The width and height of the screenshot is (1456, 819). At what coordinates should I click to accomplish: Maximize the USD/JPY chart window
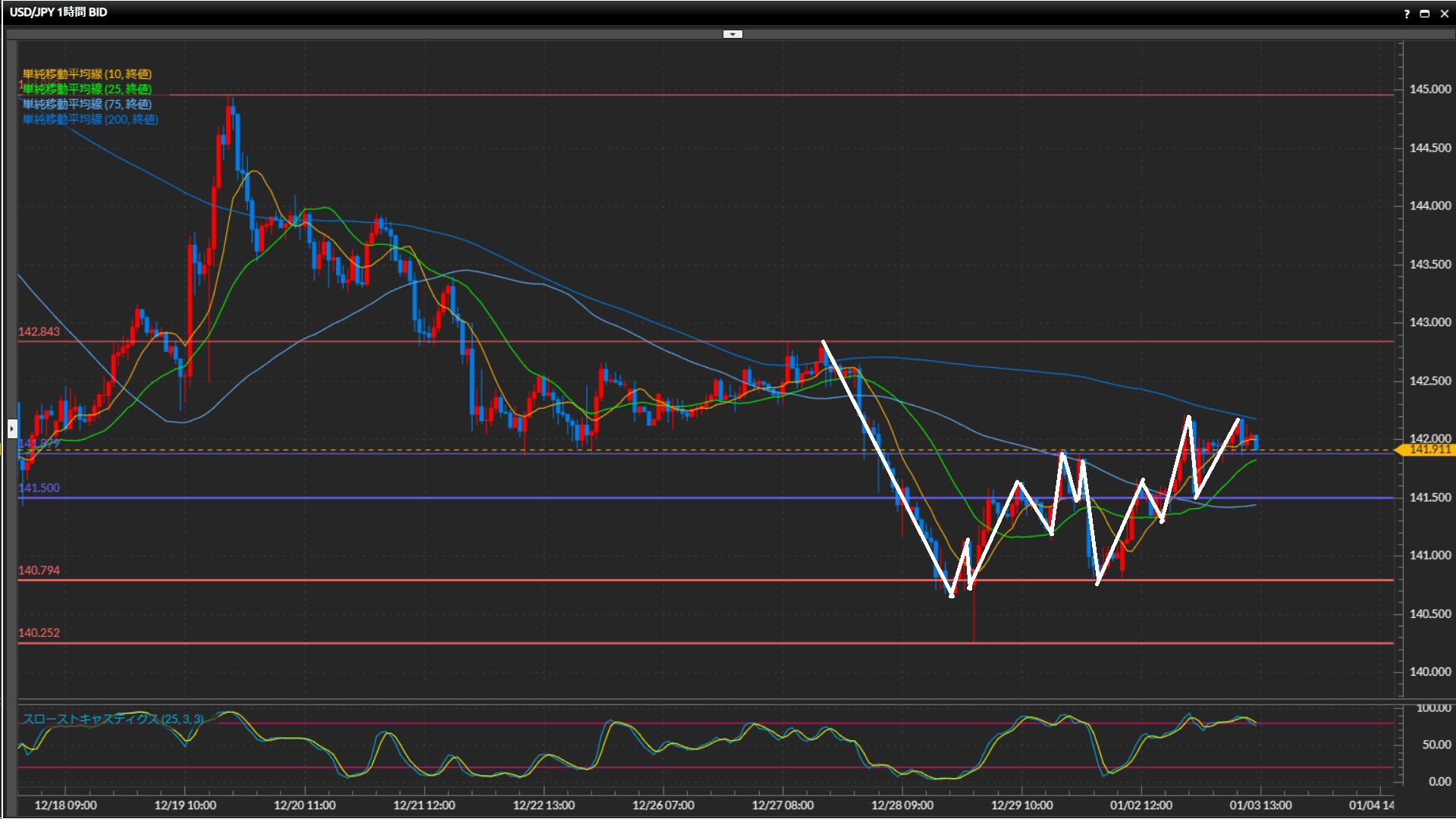pyautogui.click(x=1425, y=14)
